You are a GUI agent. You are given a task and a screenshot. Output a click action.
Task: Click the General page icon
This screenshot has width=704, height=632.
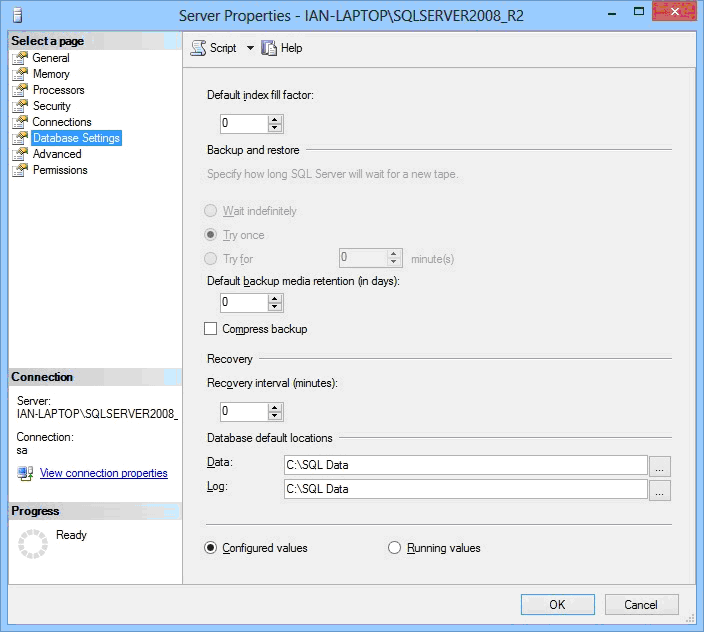pyautogui.click(x=20, y=58)
